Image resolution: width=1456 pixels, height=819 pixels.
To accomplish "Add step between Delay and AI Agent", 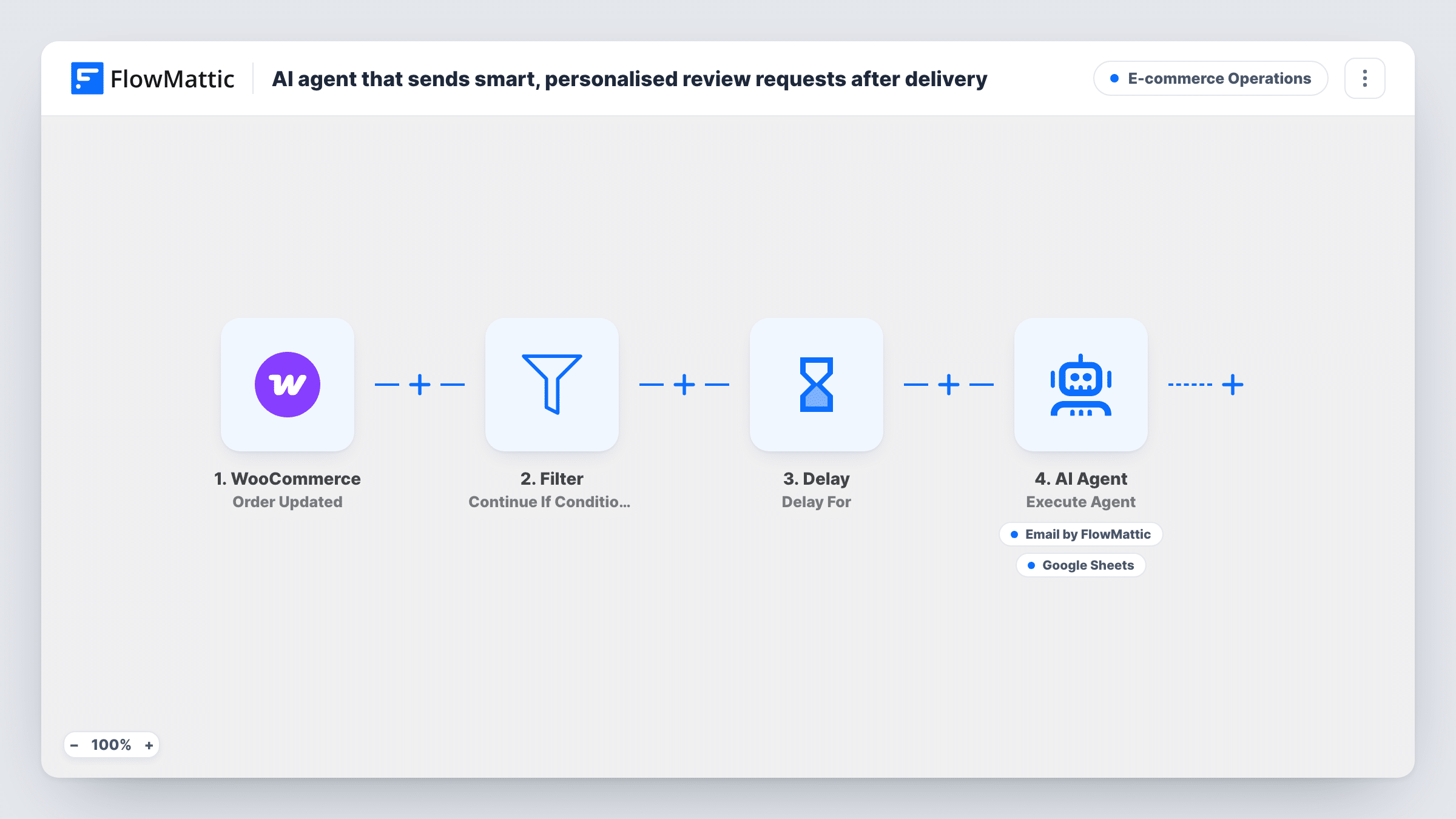I will click(949, 385).
